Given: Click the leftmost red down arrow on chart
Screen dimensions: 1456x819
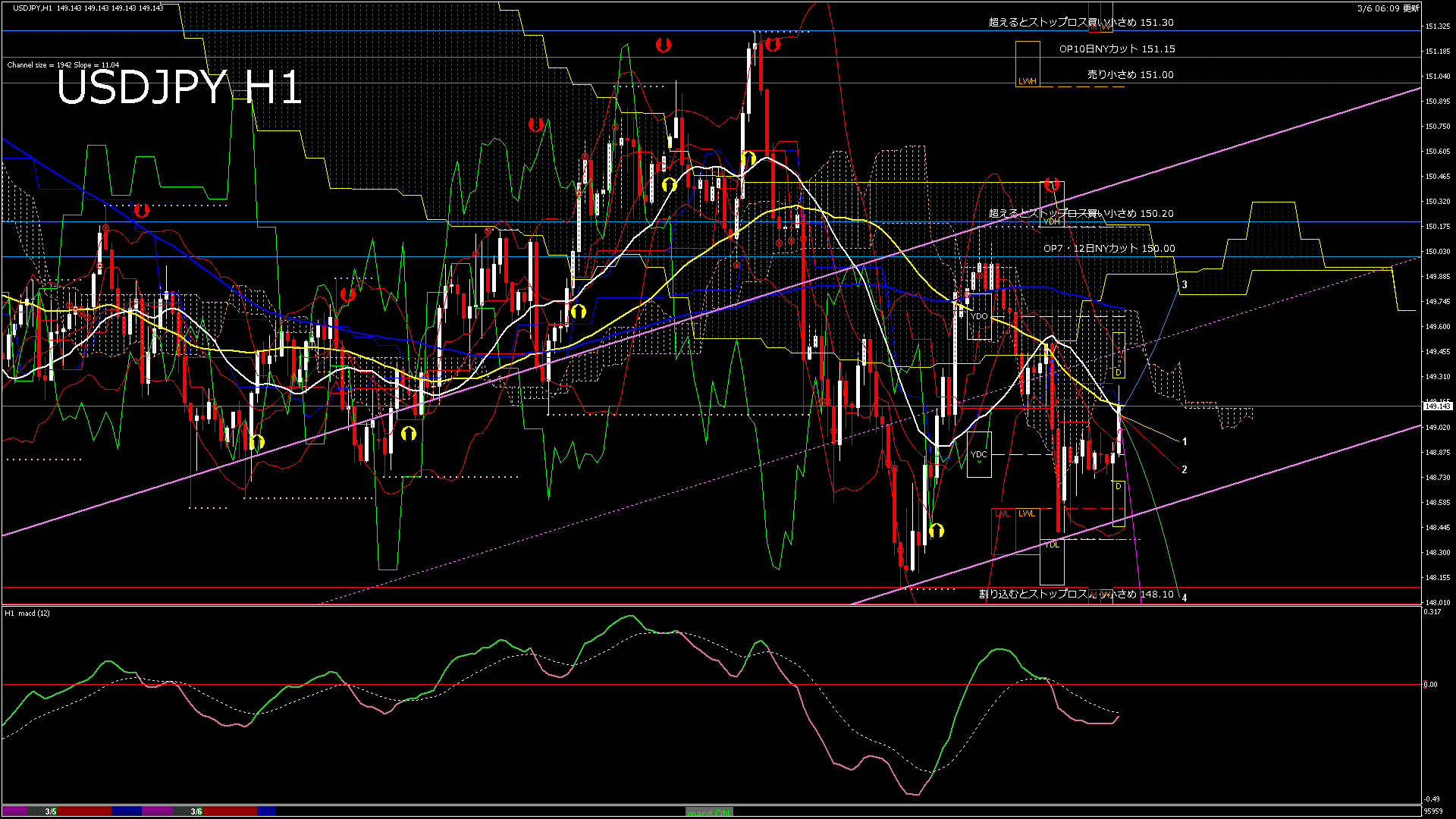Looking at the screenshot, I should point(141,210).
